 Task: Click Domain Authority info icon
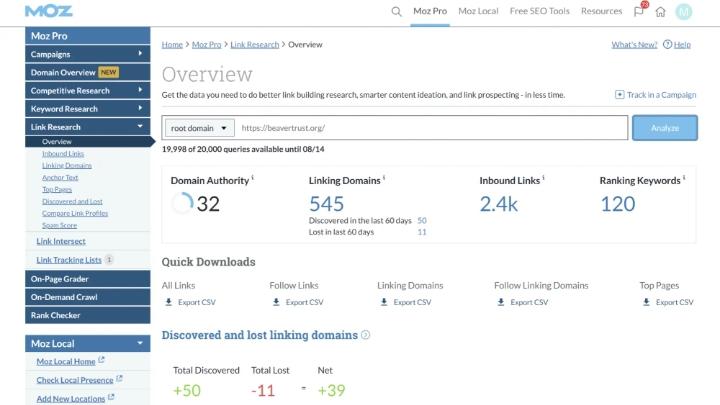[253, 178]
